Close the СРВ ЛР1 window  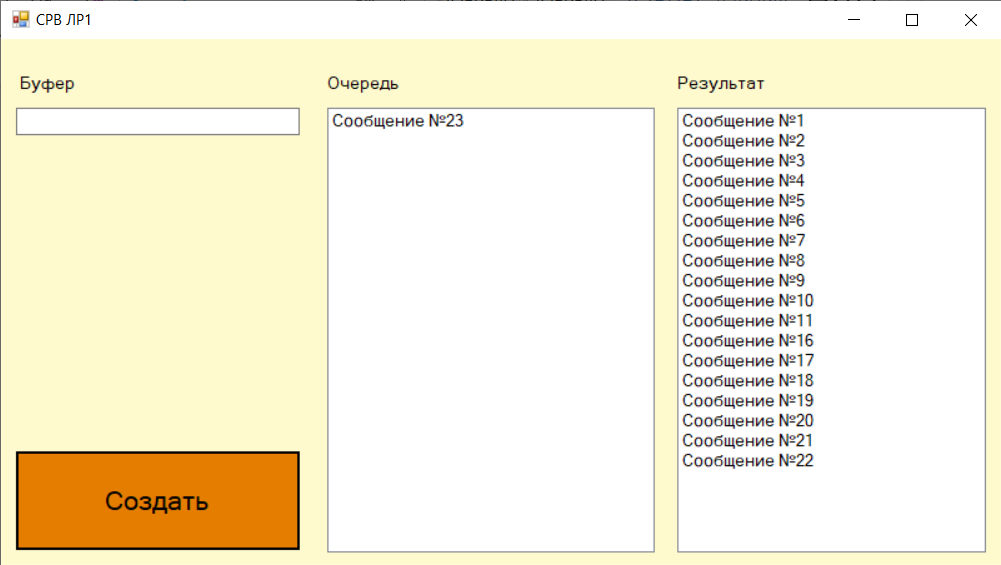coord(971,20)
